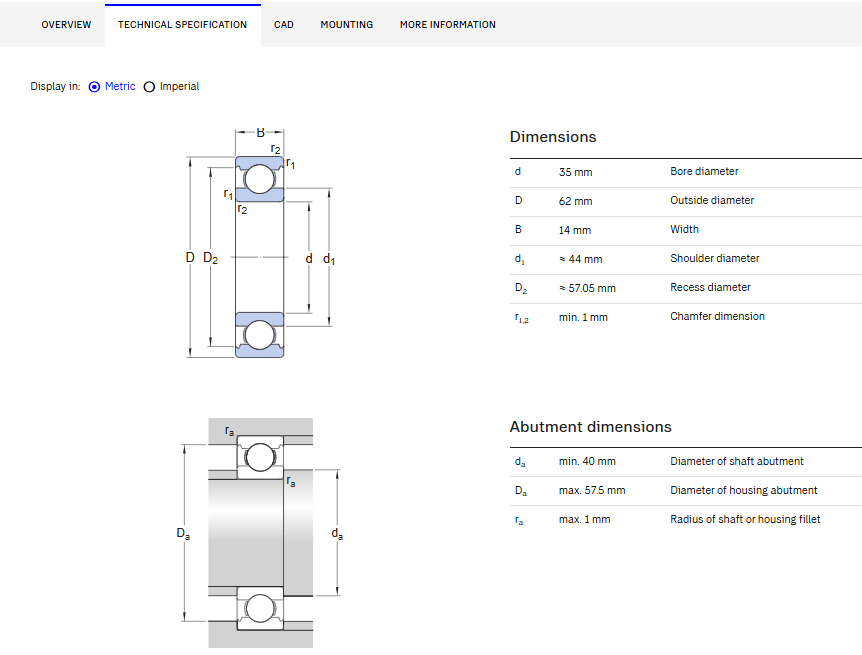
Task: Click the bearing cross-section dimension drawing
Action: point(260,243)
